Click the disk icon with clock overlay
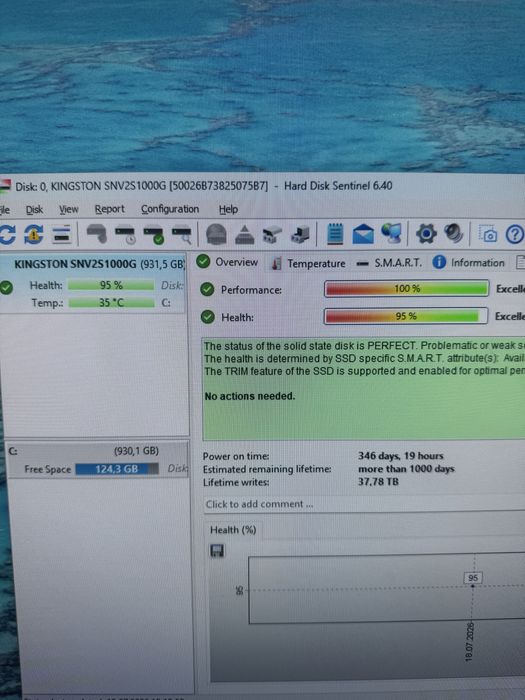 pos(125,234)
